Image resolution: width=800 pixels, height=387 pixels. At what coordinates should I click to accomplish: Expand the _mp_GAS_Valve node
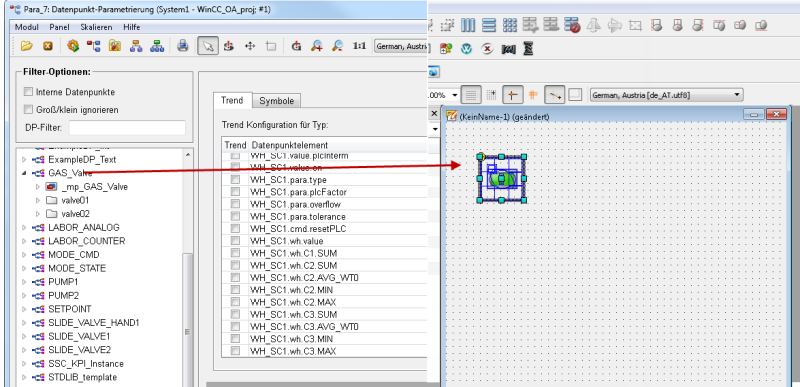tap(37, 187)
